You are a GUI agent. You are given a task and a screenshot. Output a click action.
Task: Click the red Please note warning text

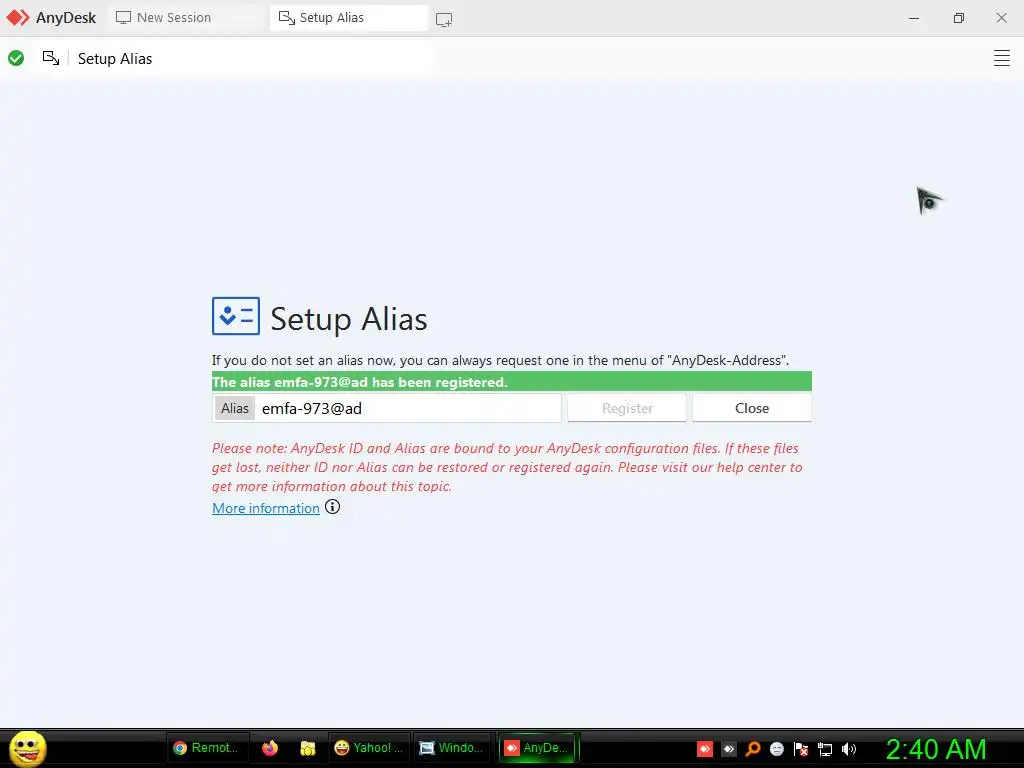[507, 467]
